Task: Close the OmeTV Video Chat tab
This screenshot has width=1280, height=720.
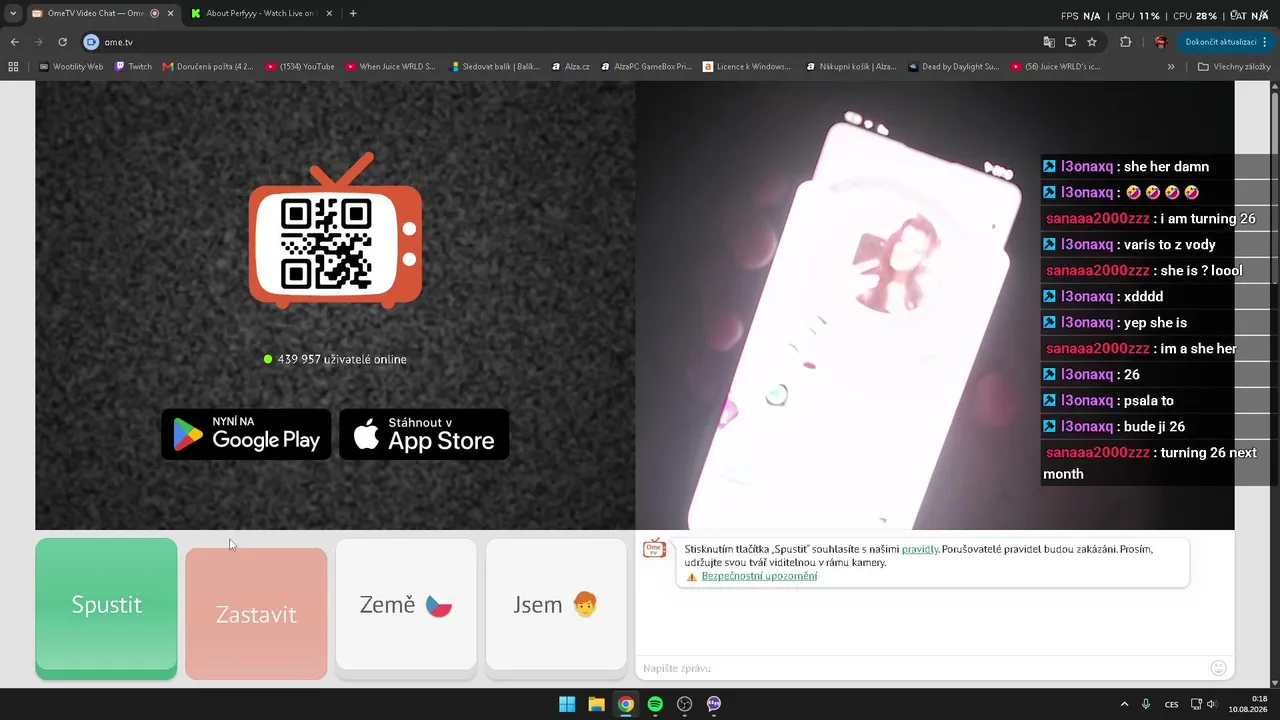Action: click(171, 14)
